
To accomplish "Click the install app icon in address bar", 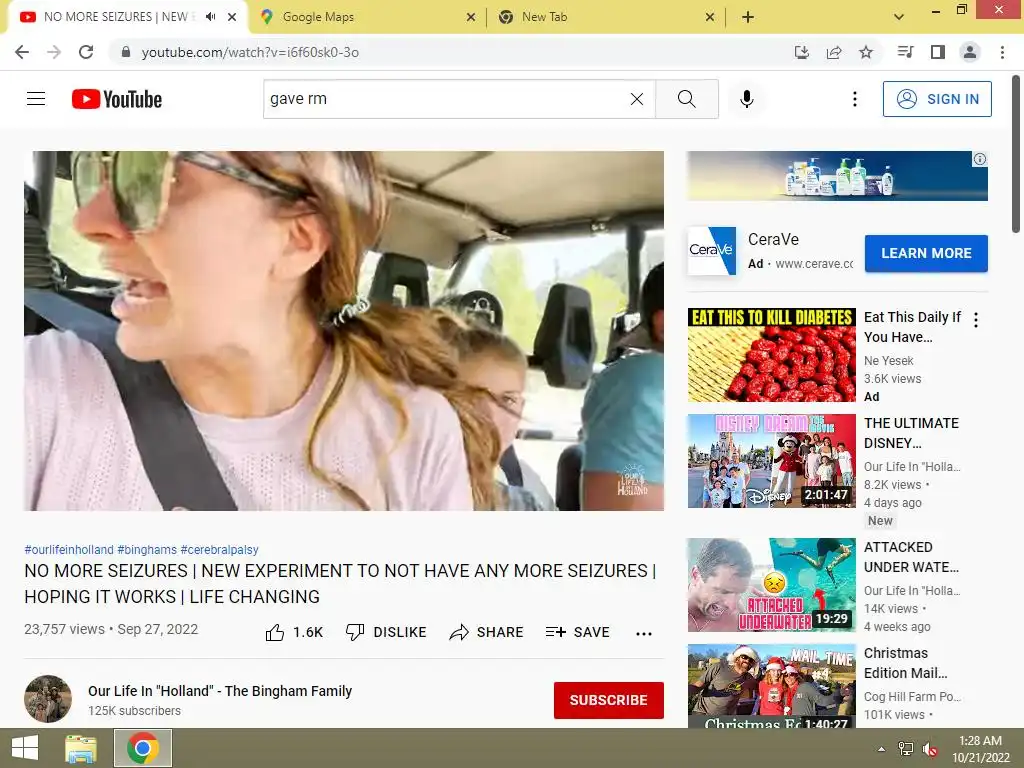I will point(801,52).
